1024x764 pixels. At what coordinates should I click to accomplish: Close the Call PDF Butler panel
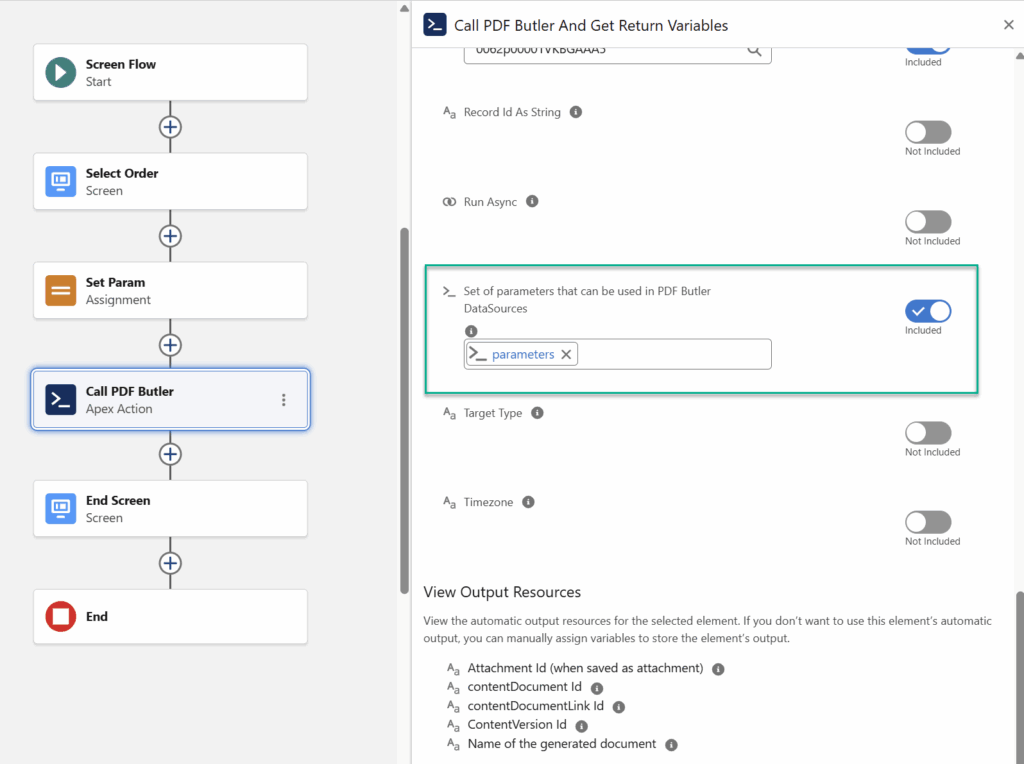(x=1008, y=25)
